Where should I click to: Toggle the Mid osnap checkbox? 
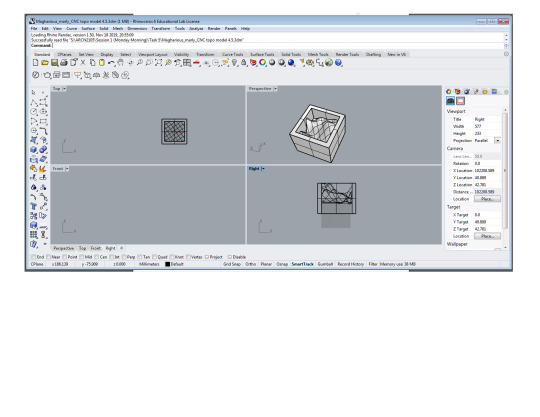(x=82, y=257)
